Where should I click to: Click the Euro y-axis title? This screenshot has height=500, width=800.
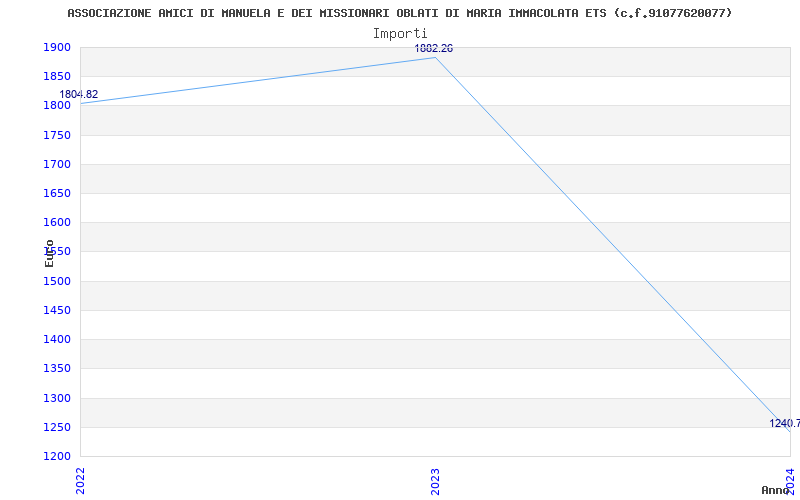pyautogui.click(x=49, y=253)
